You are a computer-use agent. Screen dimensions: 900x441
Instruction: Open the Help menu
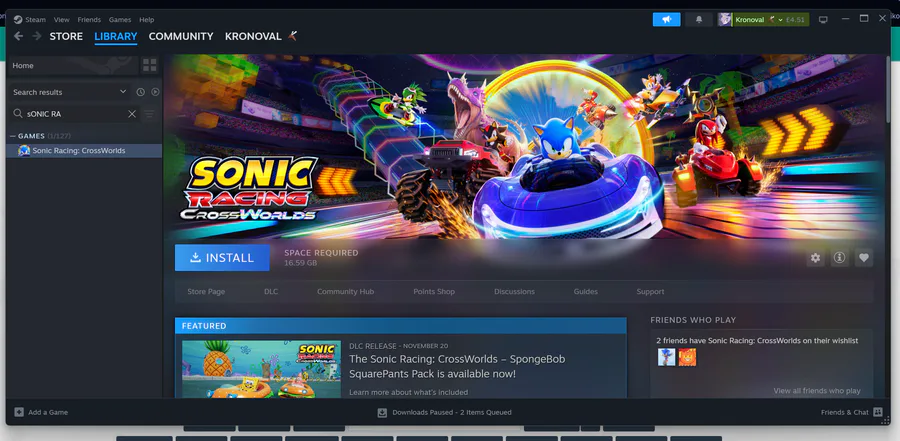[146, 20]
